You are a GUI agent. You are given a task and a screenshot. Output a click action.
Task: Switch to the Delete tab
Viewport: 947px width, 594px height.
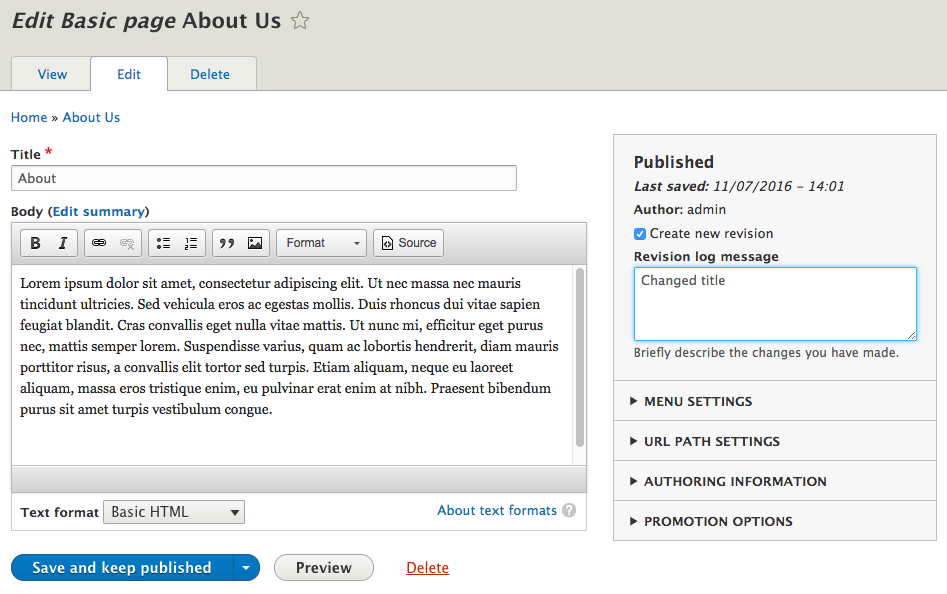coord(210,74)
